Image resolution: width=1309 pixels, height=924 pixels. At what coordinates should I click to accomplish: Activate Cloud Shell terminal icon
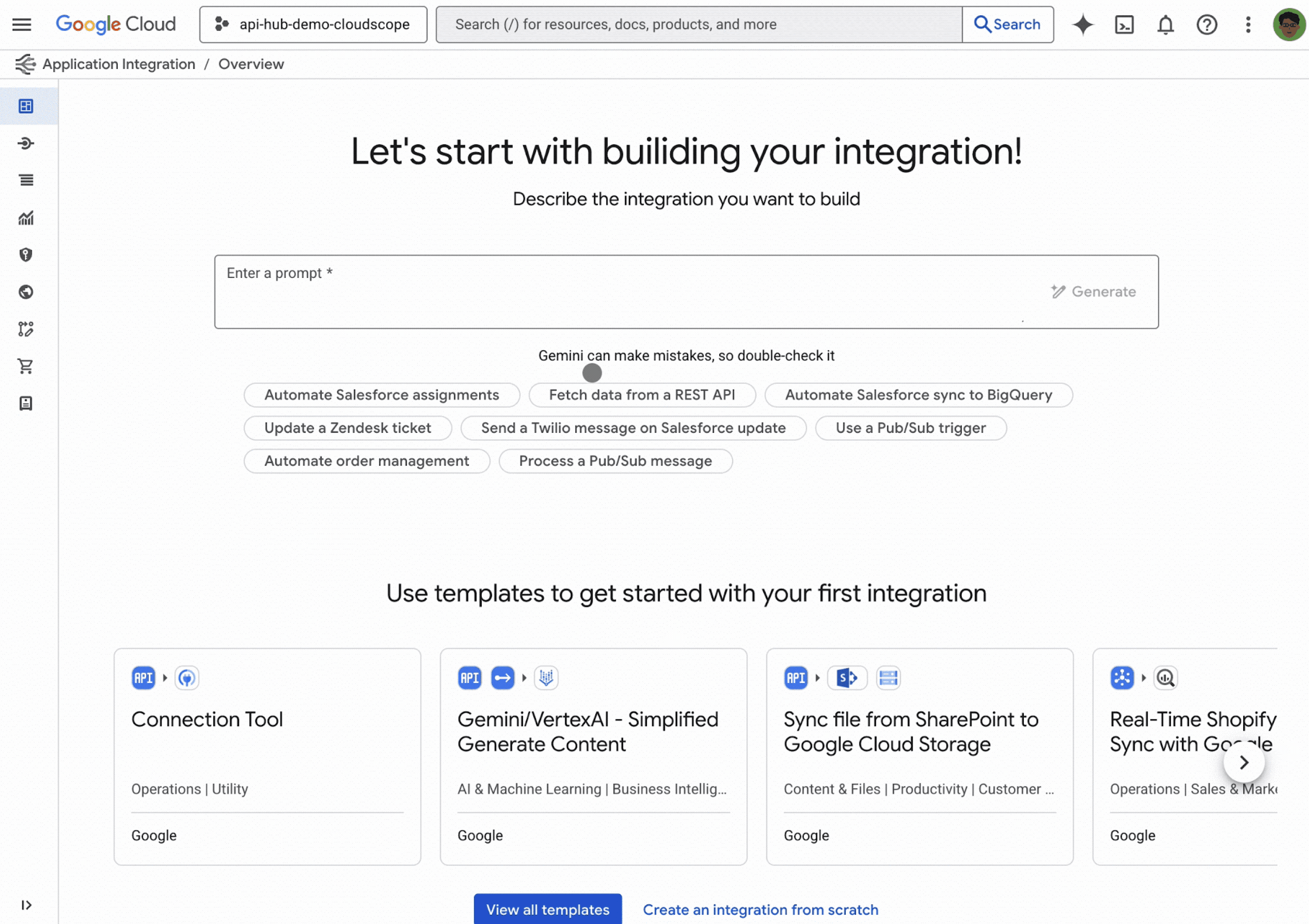[x=1124, y=24]
